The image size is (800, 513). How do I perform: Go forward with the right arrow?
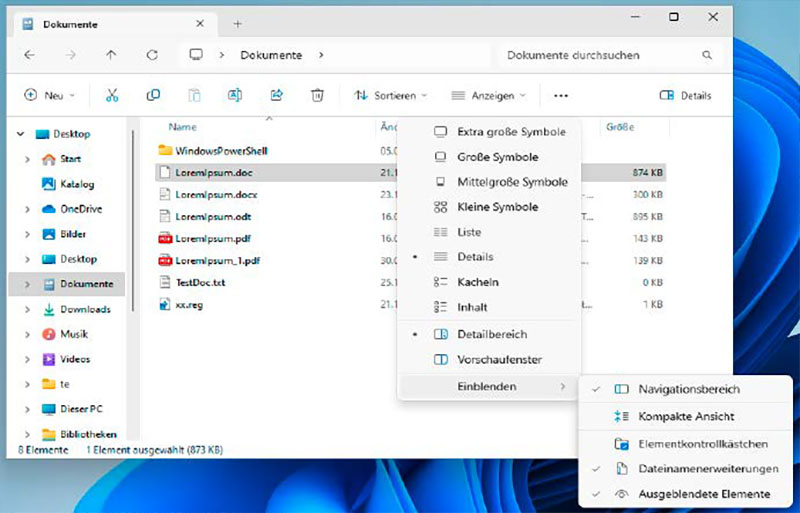click(70, 55)
